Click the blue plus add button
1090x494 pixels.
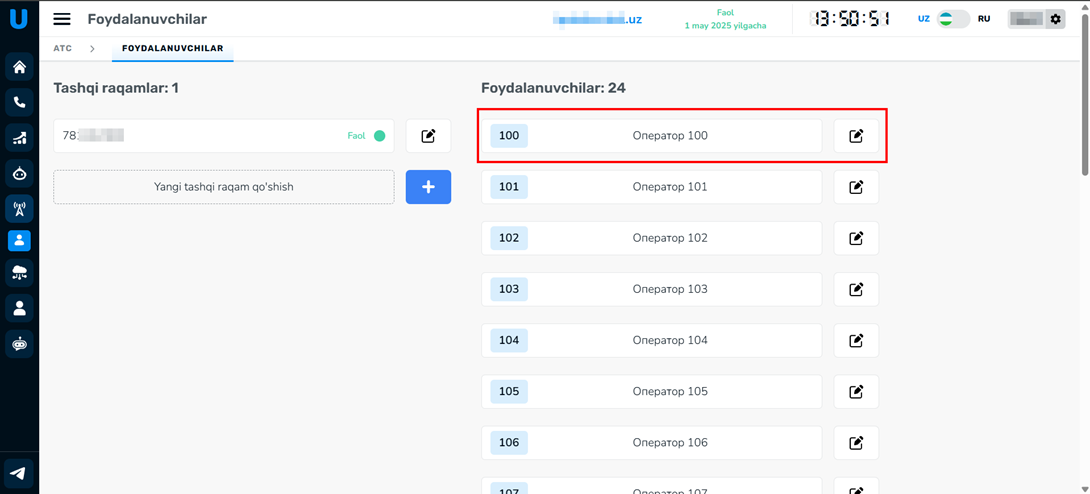tap(428, 187)
